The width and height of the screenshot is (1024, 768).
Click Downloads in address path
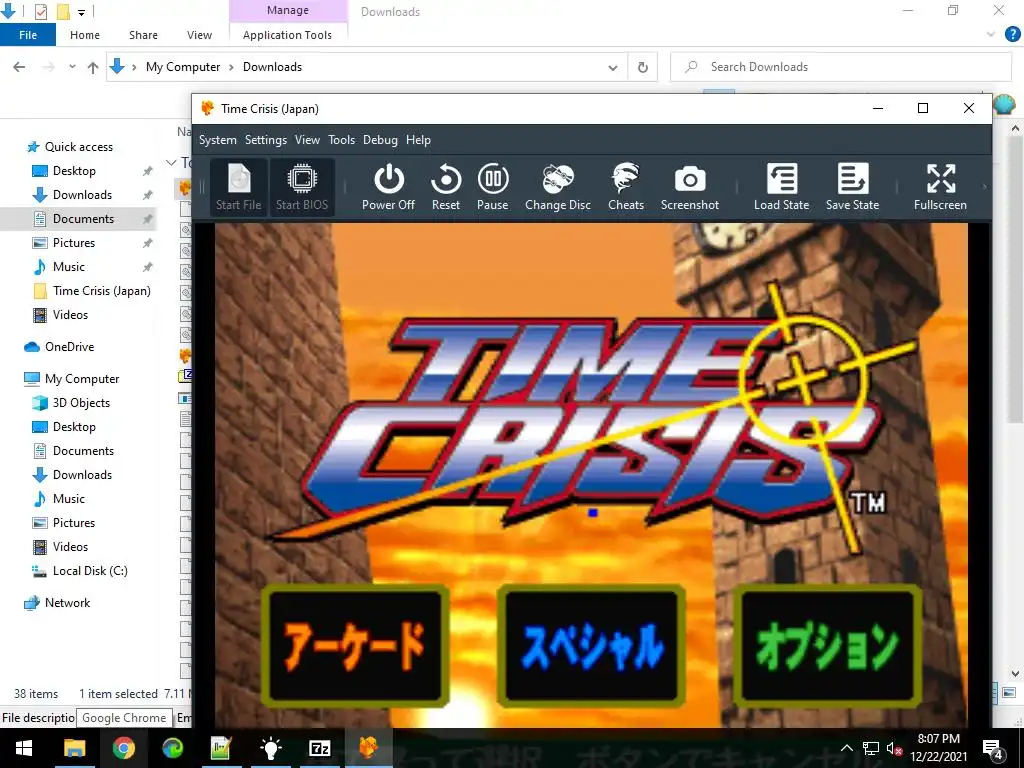272,67
